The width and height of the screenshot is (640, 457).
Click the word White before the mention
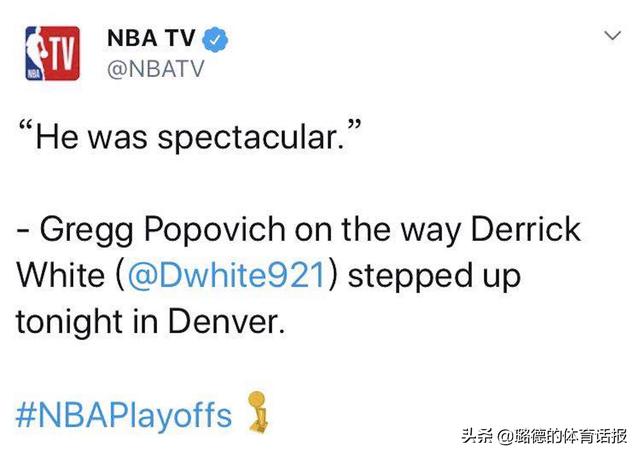[60, 275]
